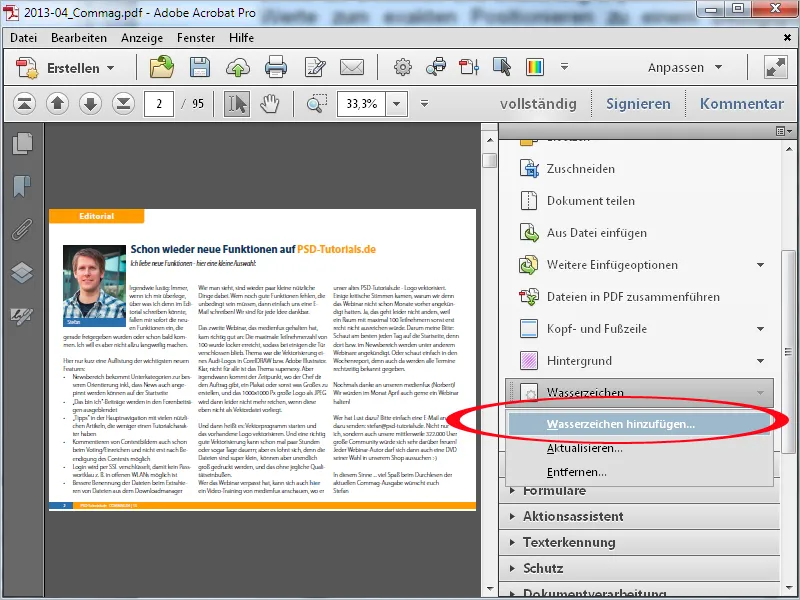Print the document using the printer icon
800x600 pixels.
coord(276,67)
